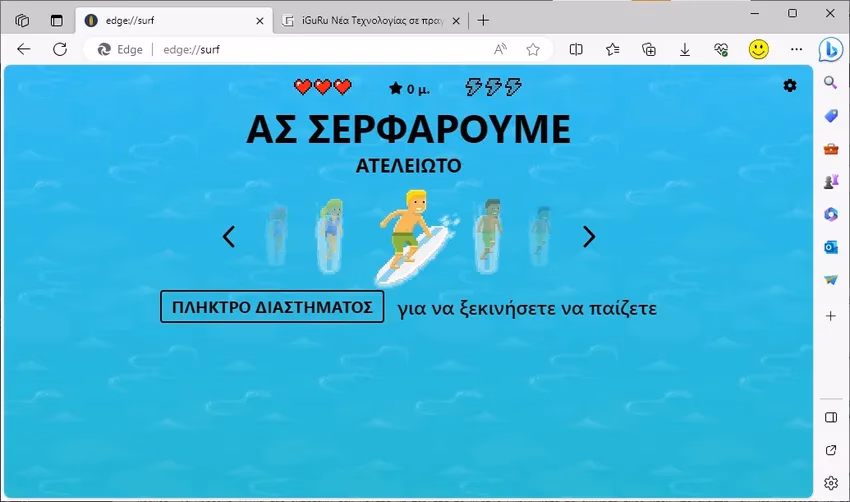Click the για να ξεκινήσετε να παίζετε text
This screenshot has height=502, width=850.
527,308
